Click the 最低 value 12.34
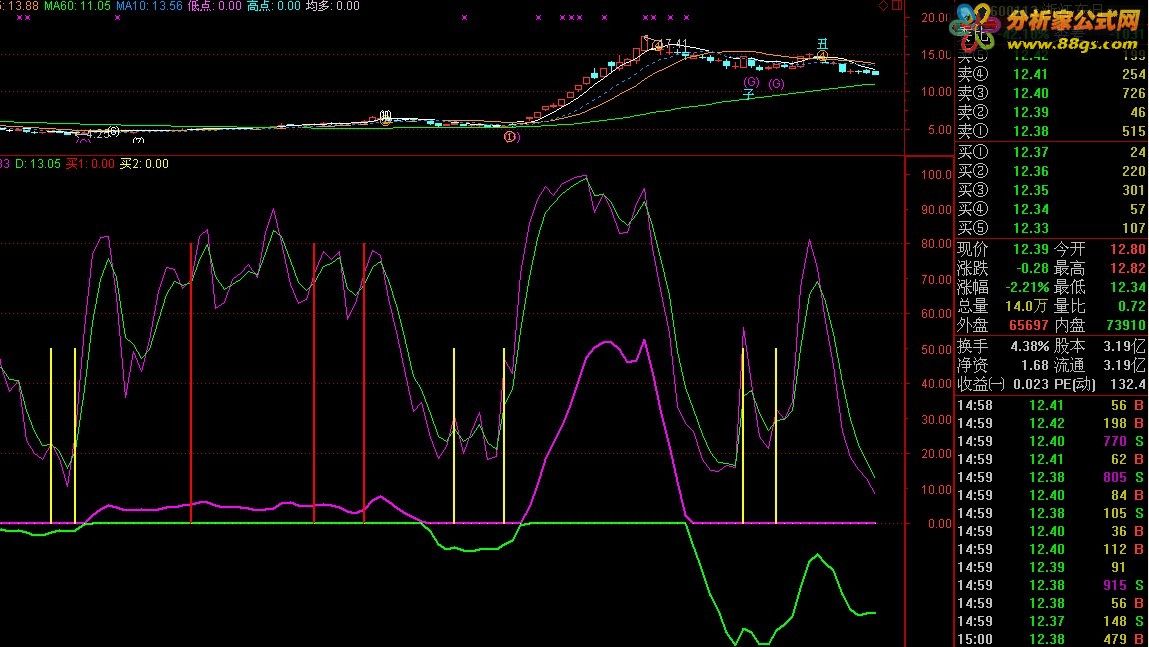Viewport: 1149px width, 647px height. point(1128,288)
